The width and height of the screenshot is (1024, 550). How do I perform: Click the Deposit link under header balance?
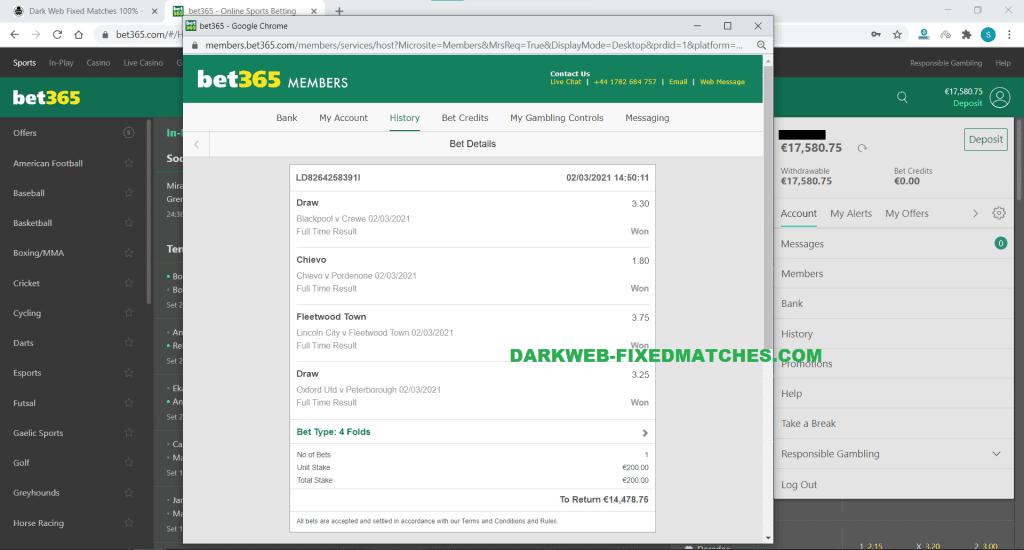point(967,103)
